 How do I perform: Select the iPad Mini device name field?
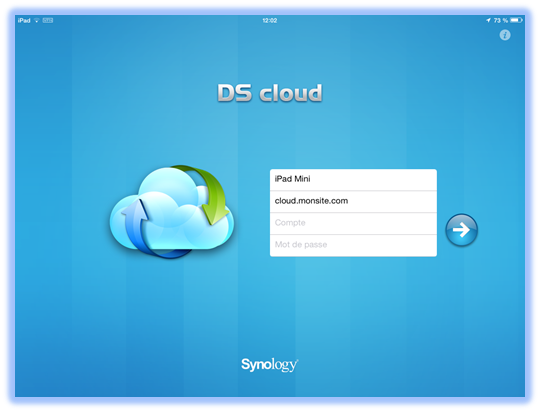[353, 179]
